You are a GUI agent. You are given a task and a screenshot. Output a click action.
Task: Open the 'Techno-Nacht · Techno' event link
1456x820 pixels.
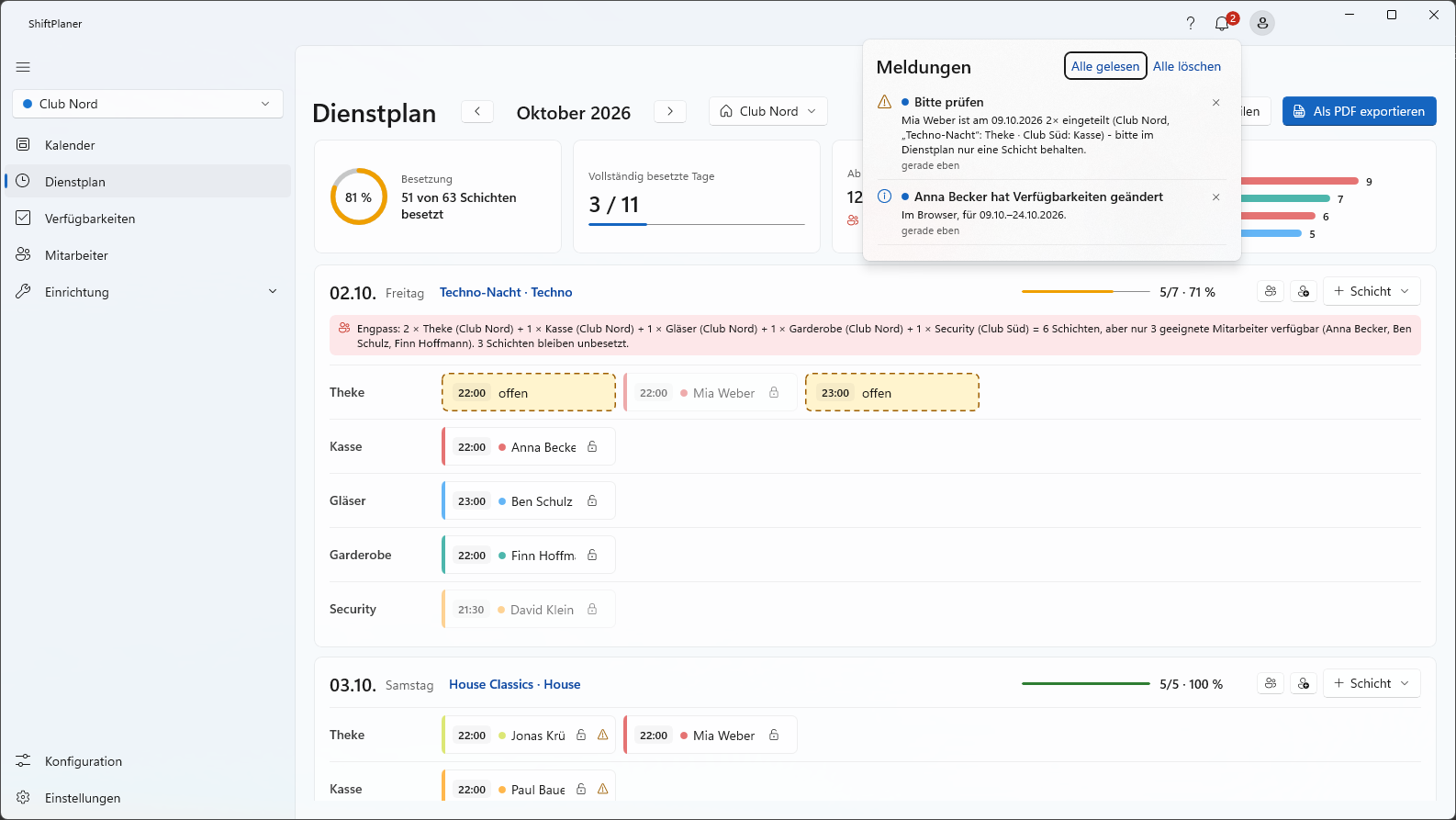click(x=506, y=292)
